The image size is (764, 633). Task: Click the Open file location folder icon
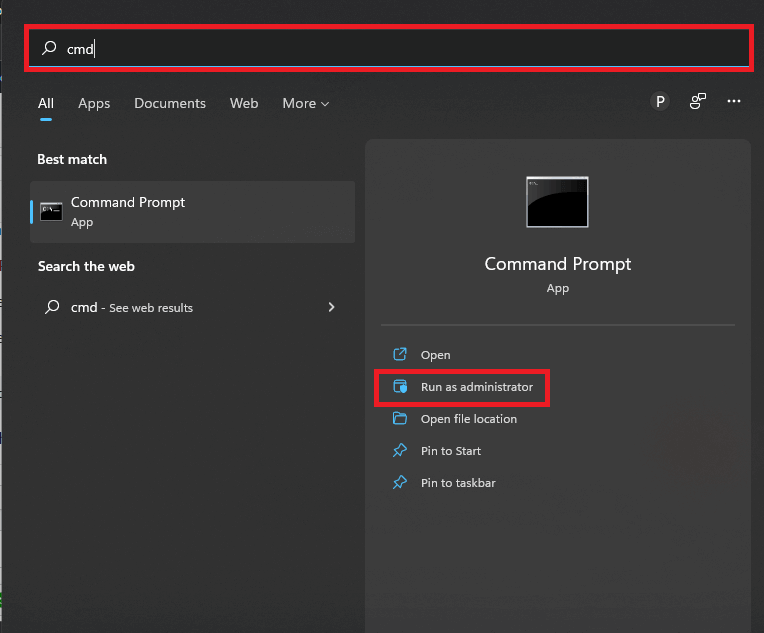click(400, 419)
